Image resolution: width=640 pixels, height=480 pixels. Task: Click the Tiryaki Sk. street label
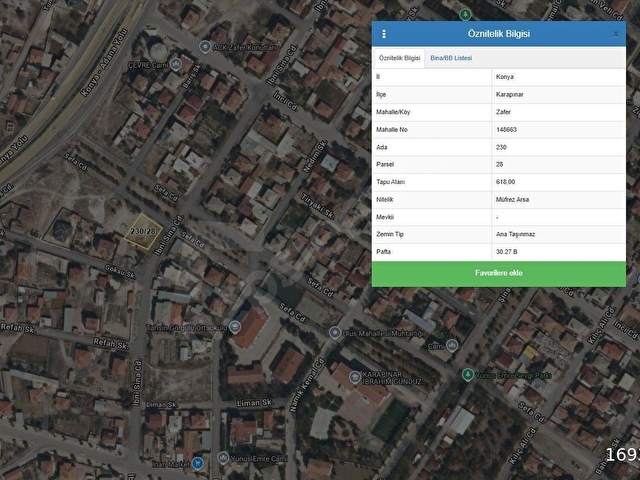(318, 205)
